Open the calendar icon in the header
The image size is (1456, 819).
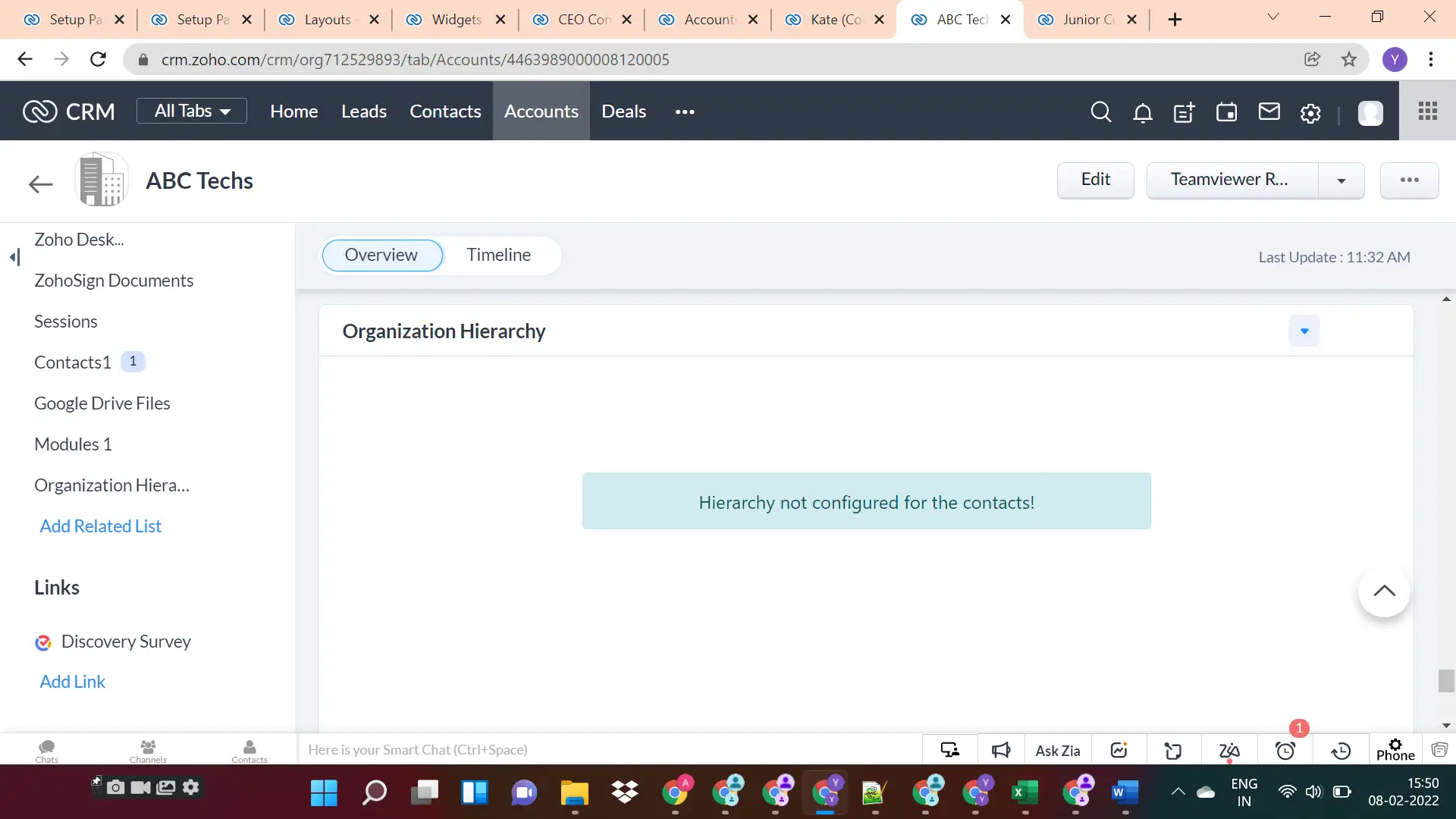coord(1227,111)
